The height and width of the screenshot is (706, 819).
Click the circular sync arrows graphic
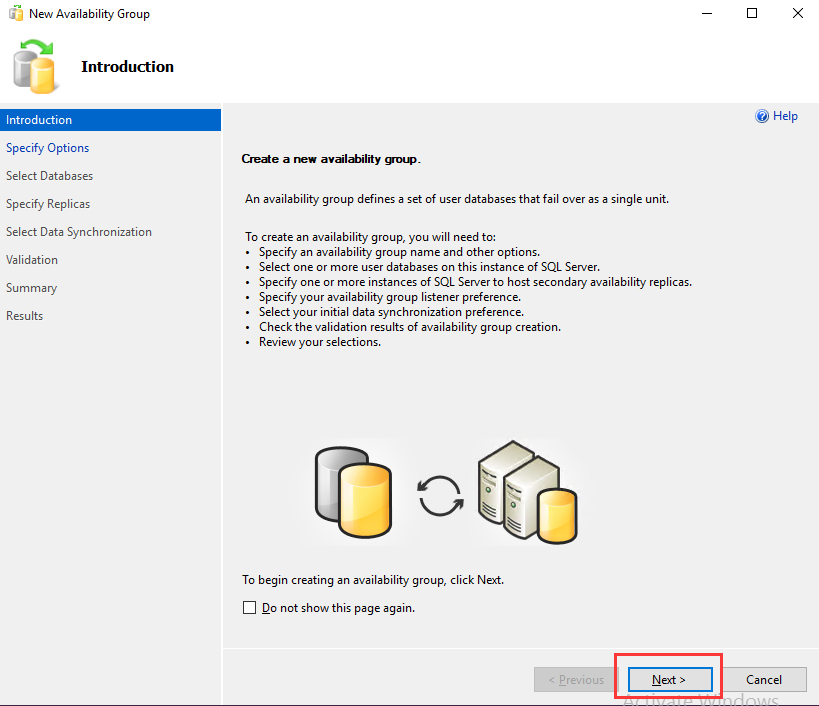440,496
